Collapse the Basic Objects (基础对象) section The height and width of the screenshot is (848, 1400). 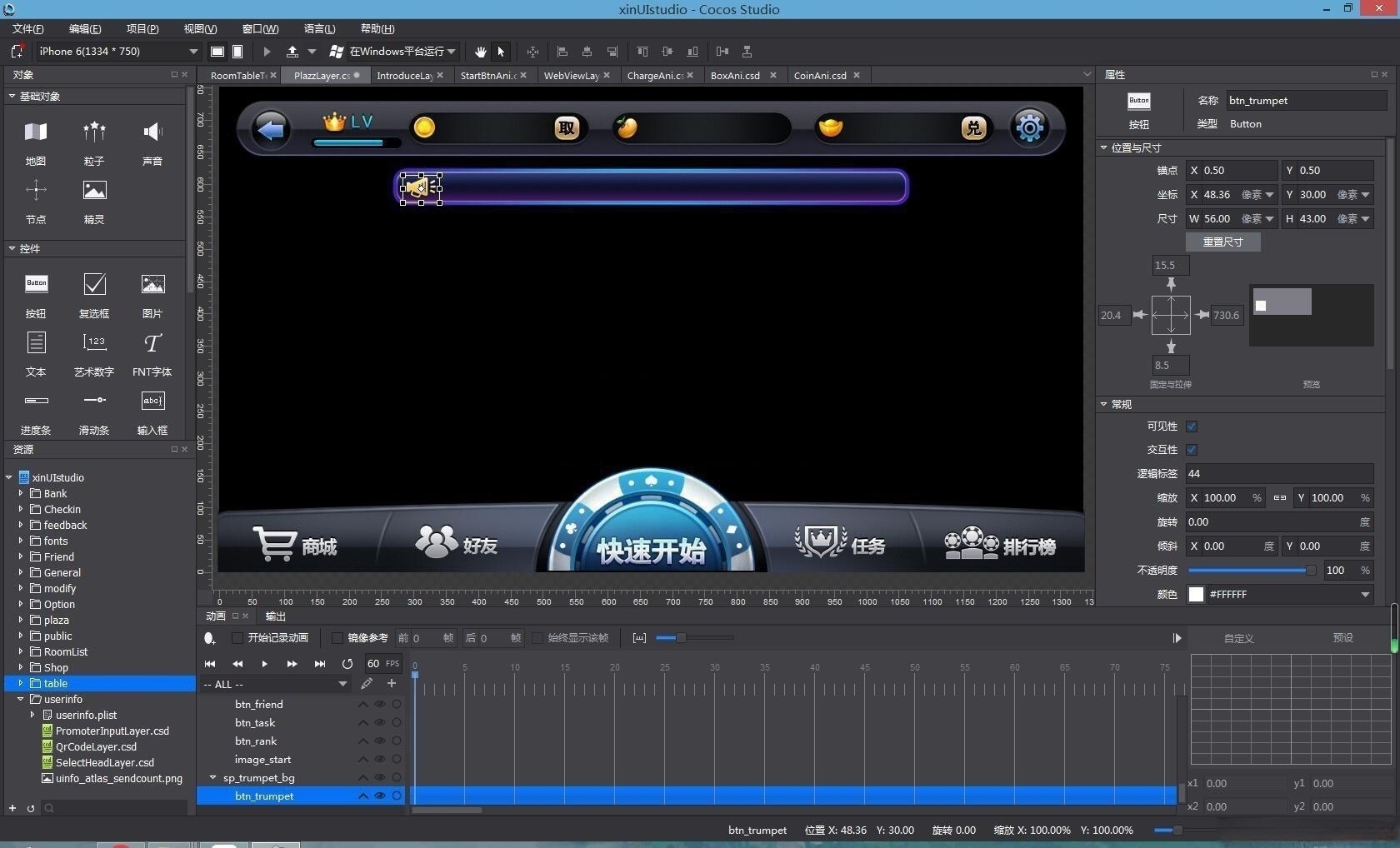[x=12, y=96]
